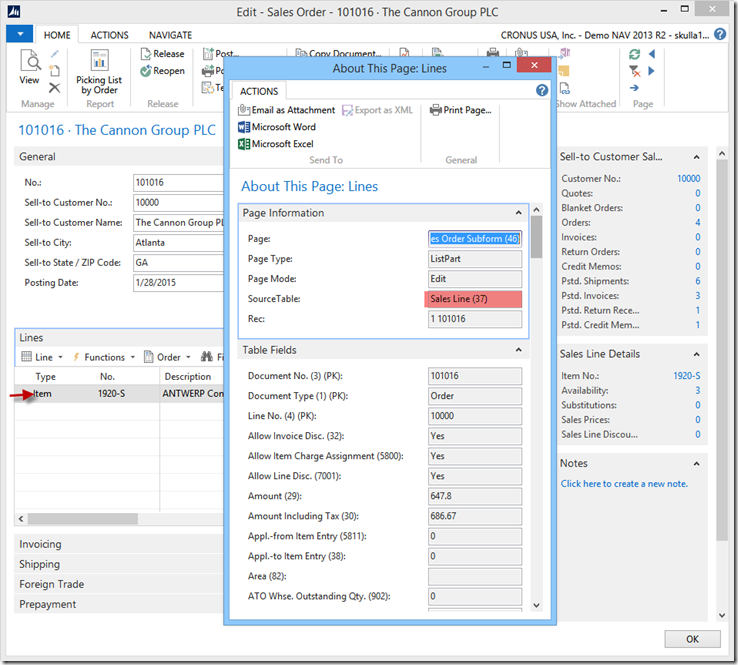The width and height of the screenshot is (738, 665).
Task: Click the Amount (29) field 647.8
Action: (475, 496)
